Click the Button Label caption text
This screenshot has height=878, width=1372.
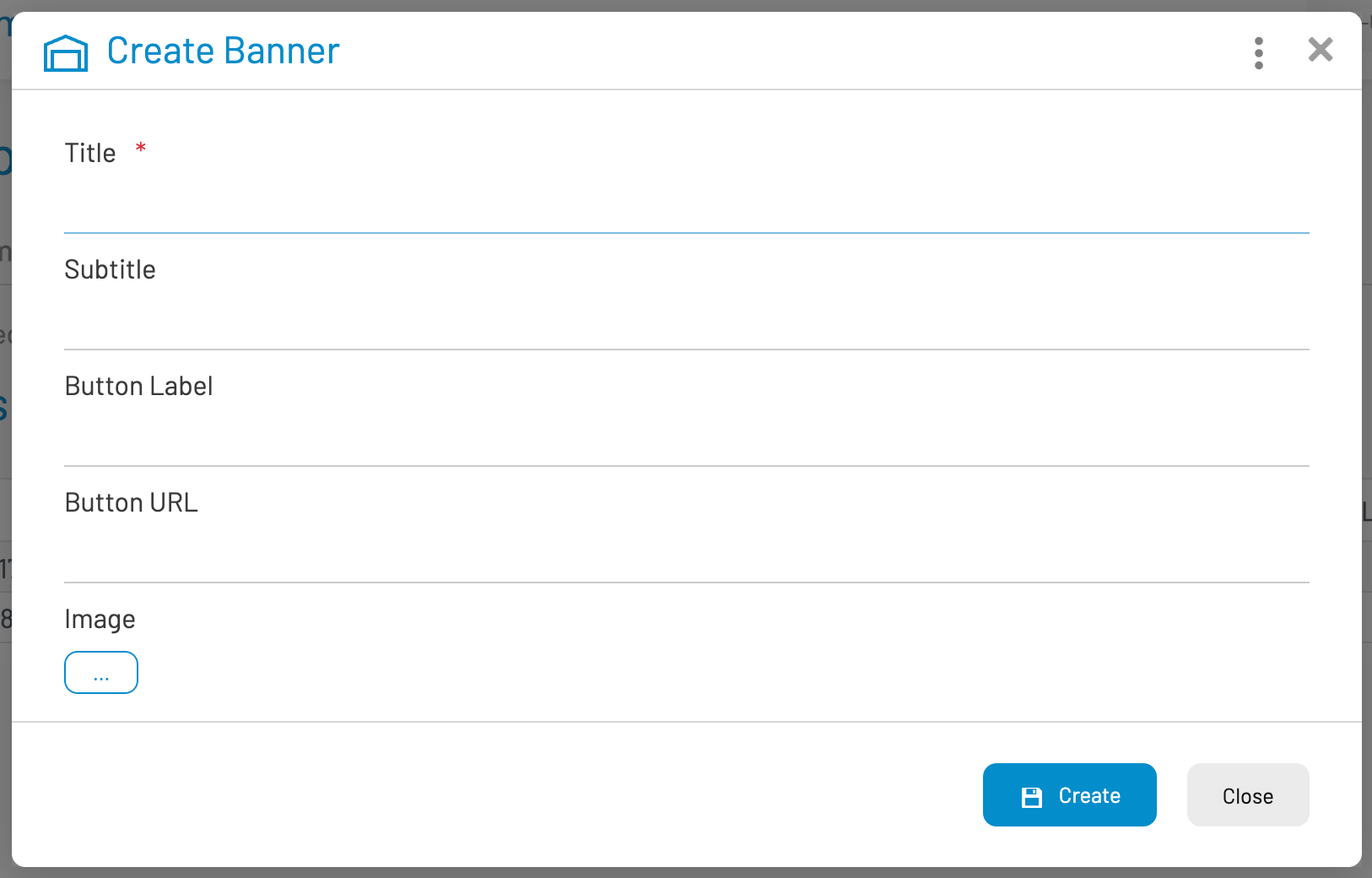[139, 387]
